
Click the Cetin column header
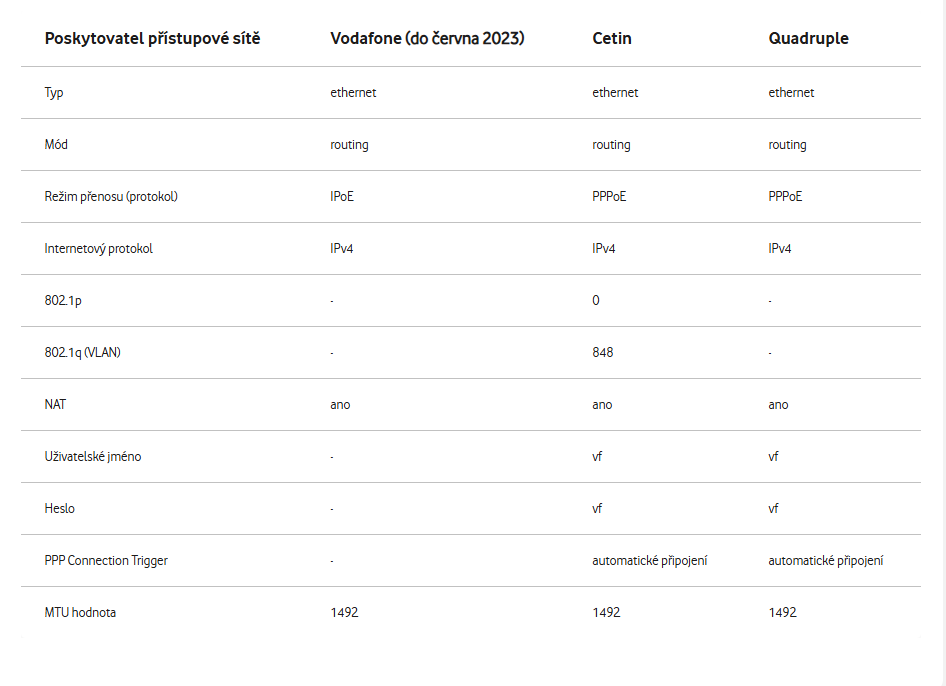(612, 39)
